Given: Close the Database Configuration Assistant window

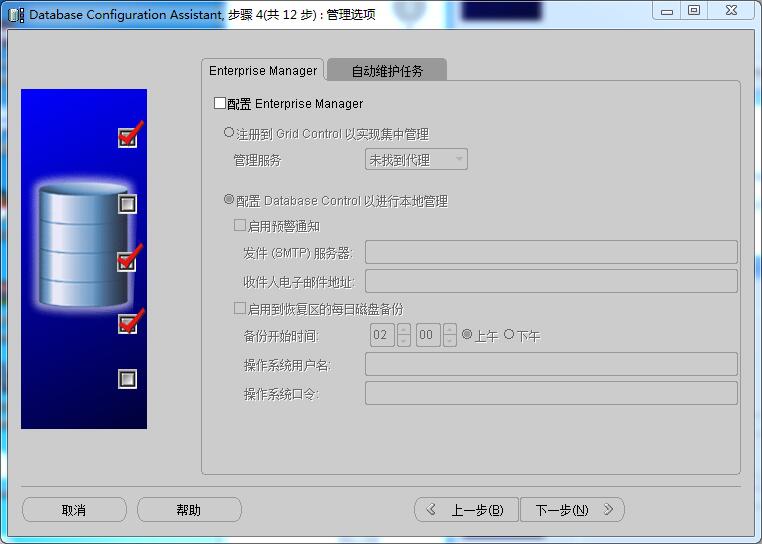Looking at the screenshot, I should coord(731,11).
